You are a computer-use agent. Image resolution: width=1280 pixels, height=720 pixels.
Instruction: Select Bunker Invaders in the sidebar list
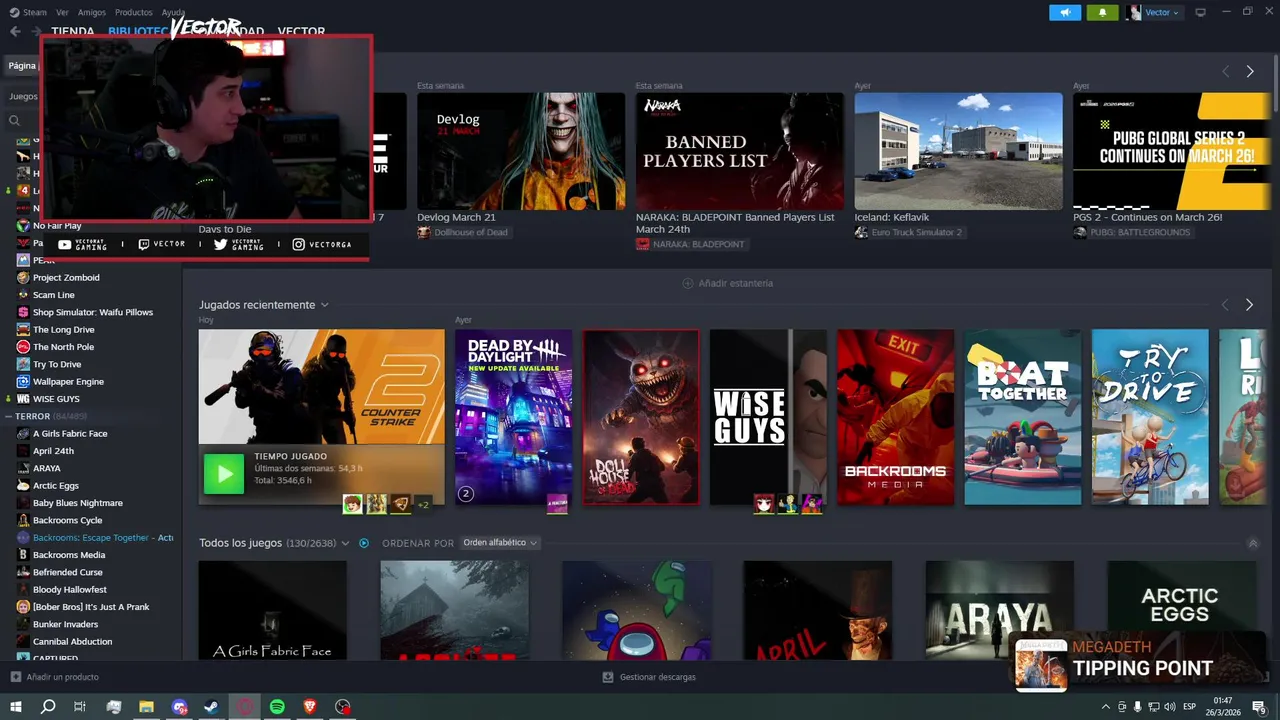click(x=65, y=624)
